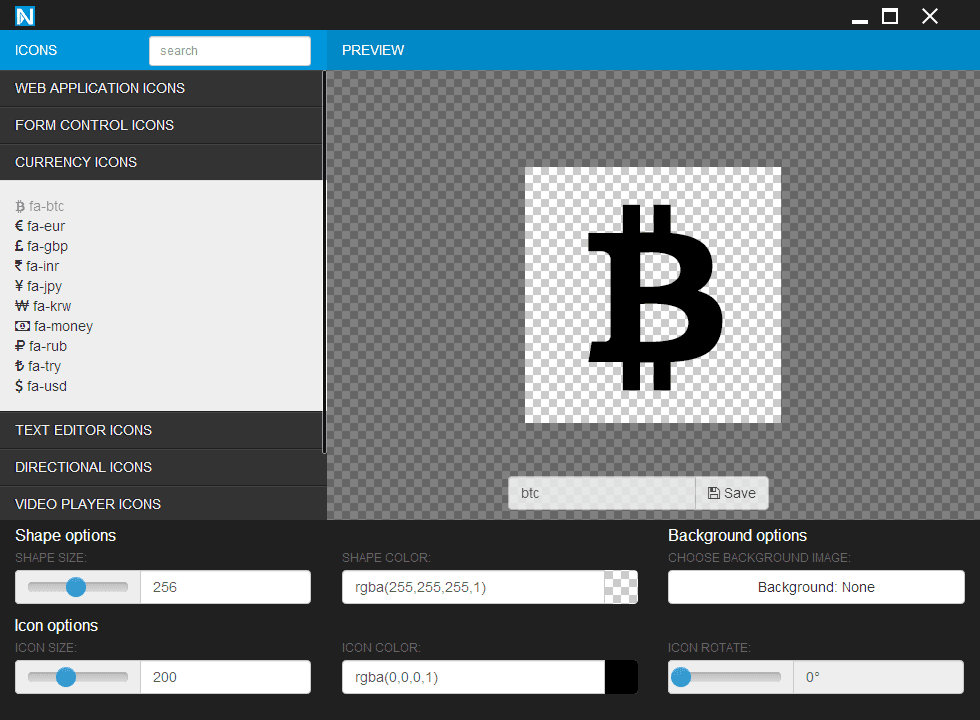Select the fa-rub ruble icon
Viewport: 980px width, 720px height.
tap(41, 346)
